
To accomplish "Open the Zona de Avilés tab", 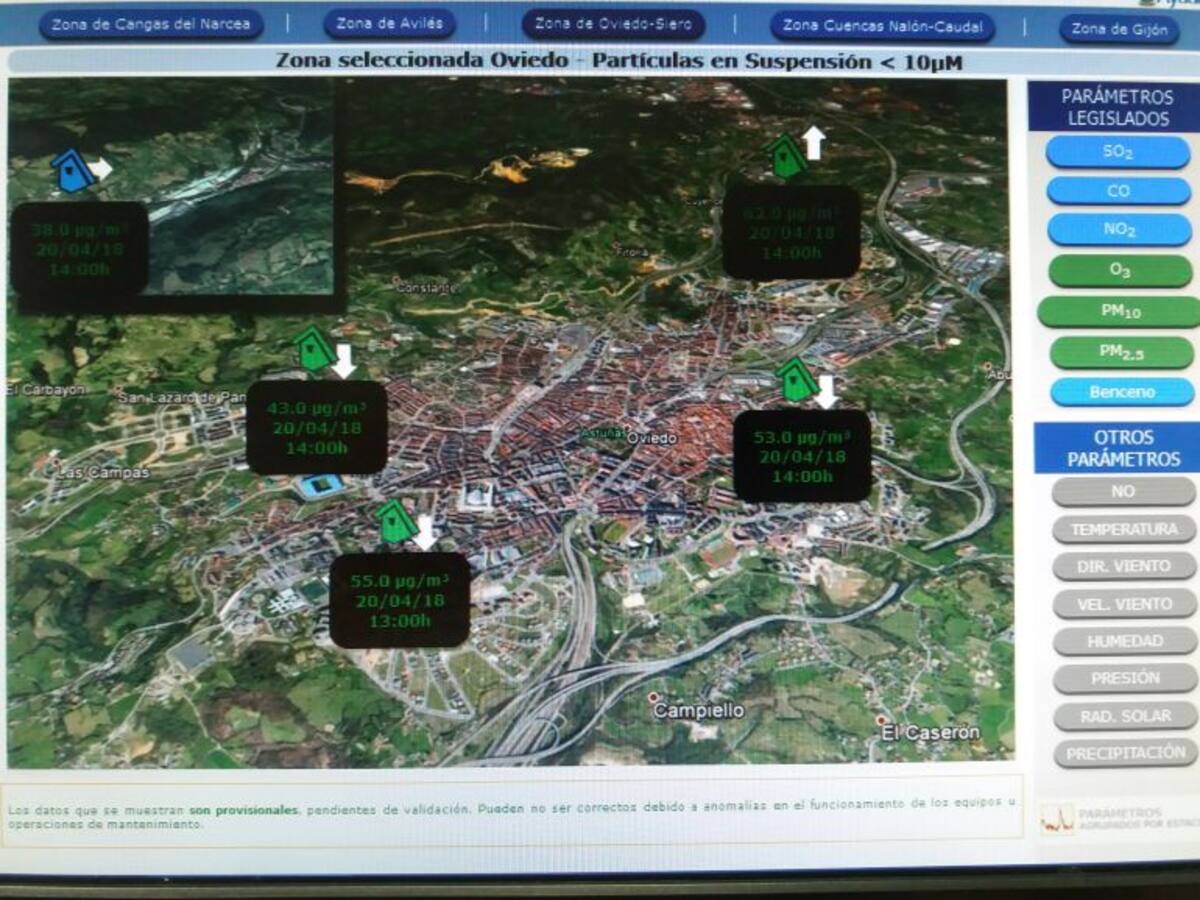I will click(x=389, y=24).
